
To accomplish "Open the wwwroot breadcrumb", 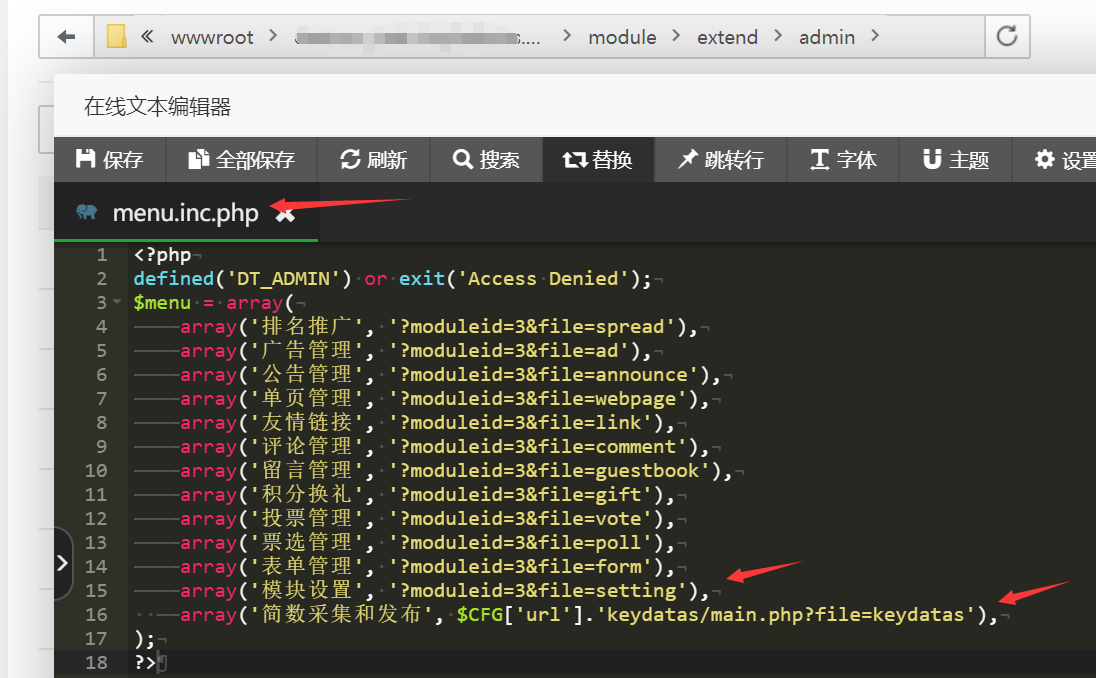I will (212, 37).
